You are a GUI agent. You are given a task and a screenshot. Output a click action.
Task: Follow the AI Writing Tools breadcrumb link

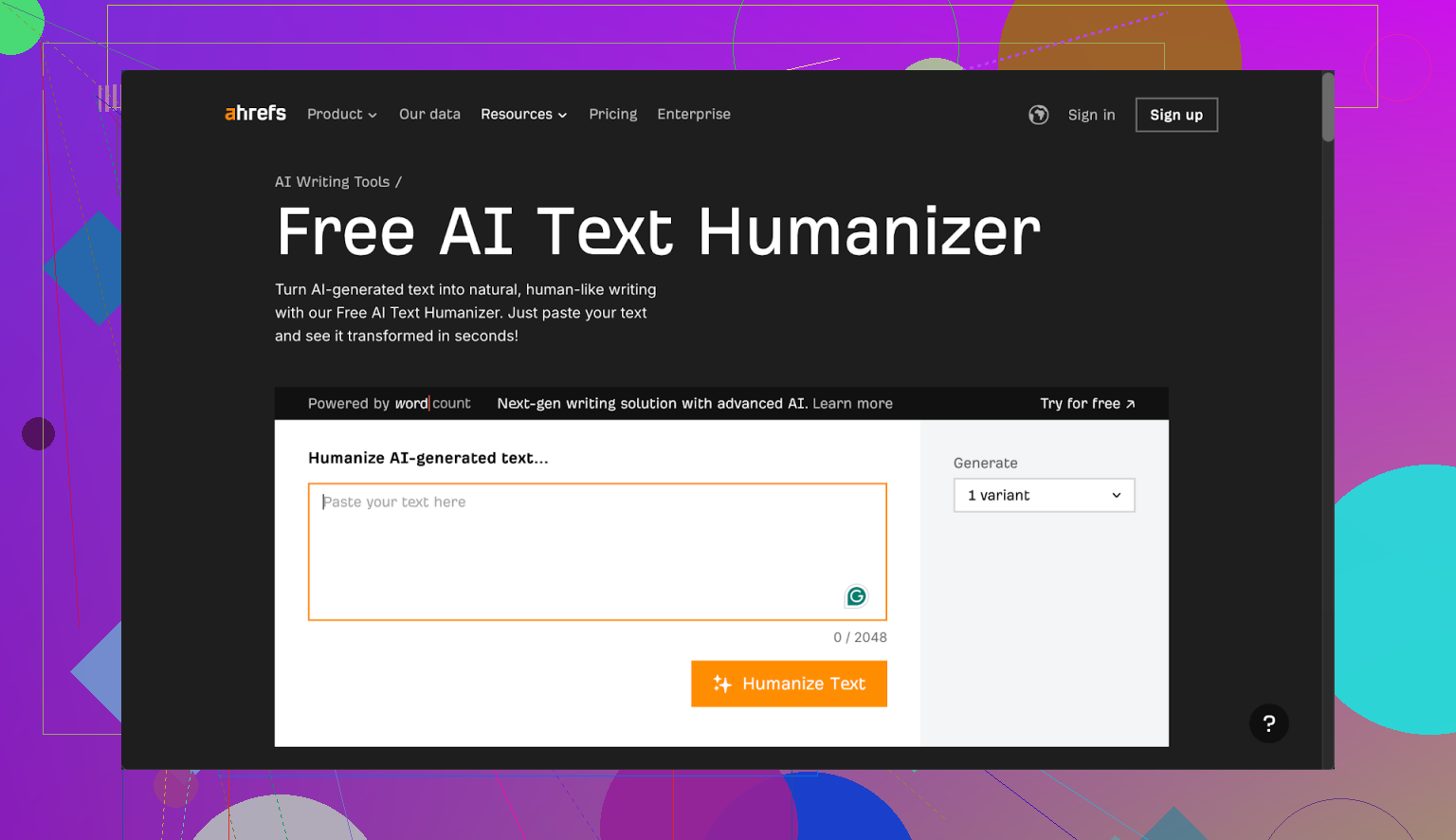332,181
